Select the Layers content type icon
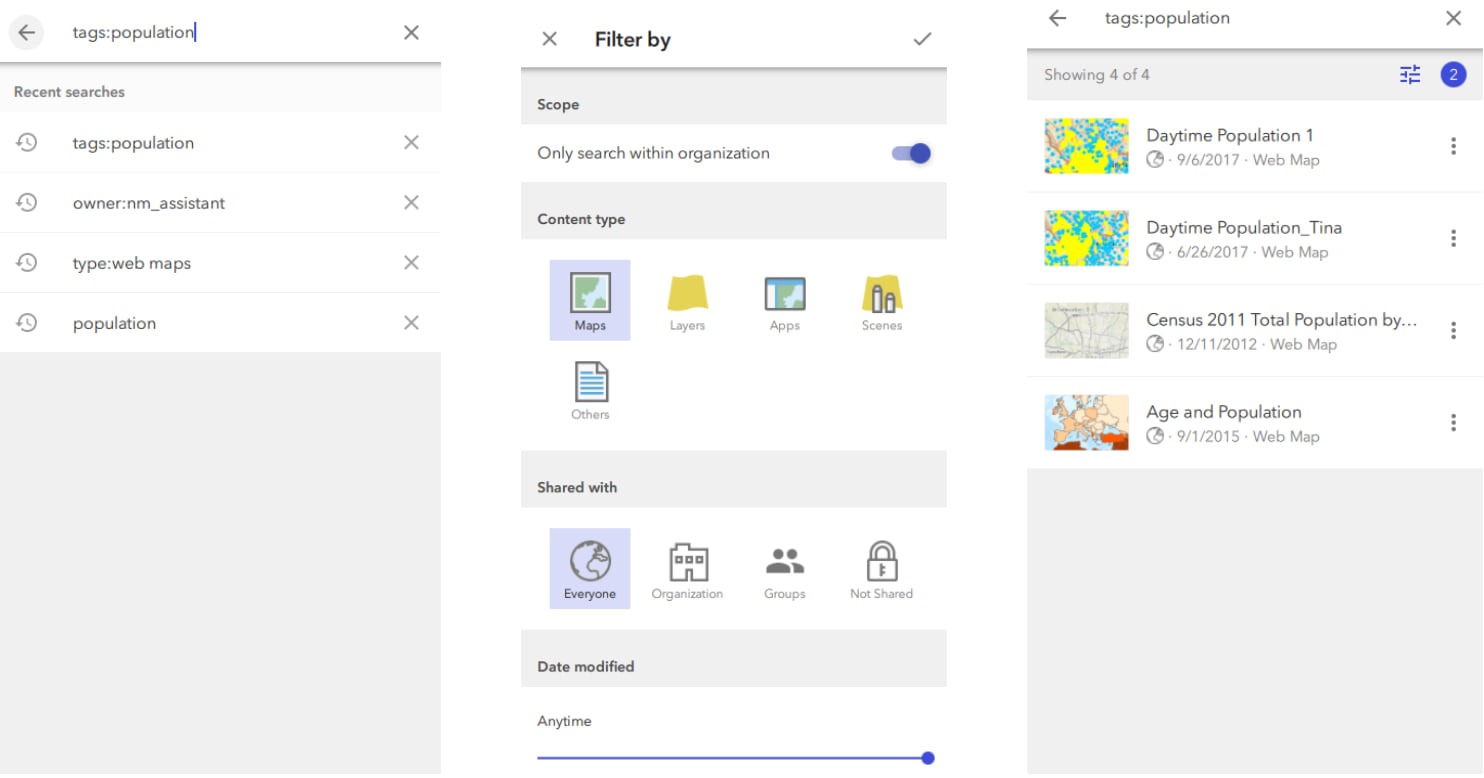1484x778 pixels. pos(687,295)
